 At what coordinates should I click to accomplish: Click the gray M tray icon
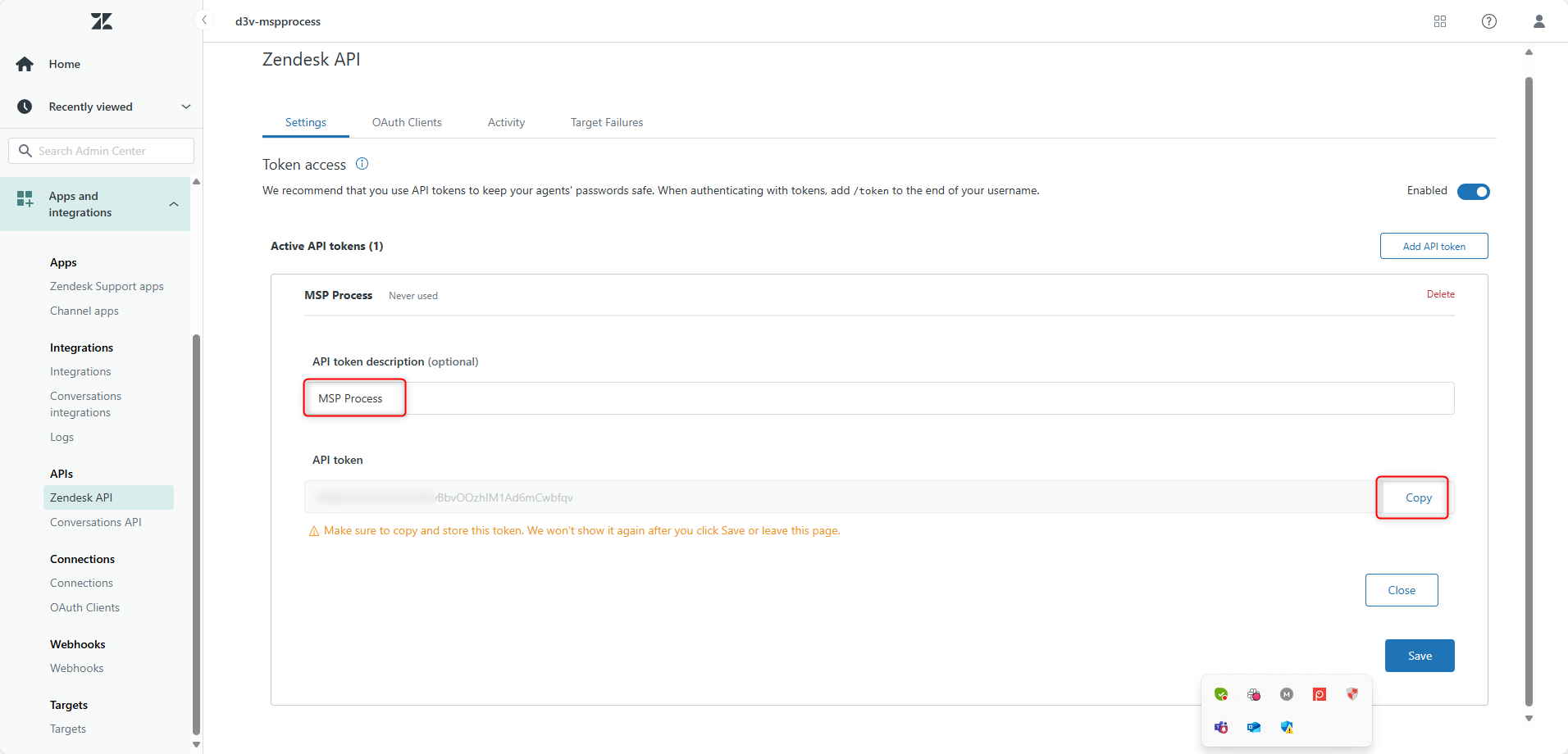coord(1287,694)
